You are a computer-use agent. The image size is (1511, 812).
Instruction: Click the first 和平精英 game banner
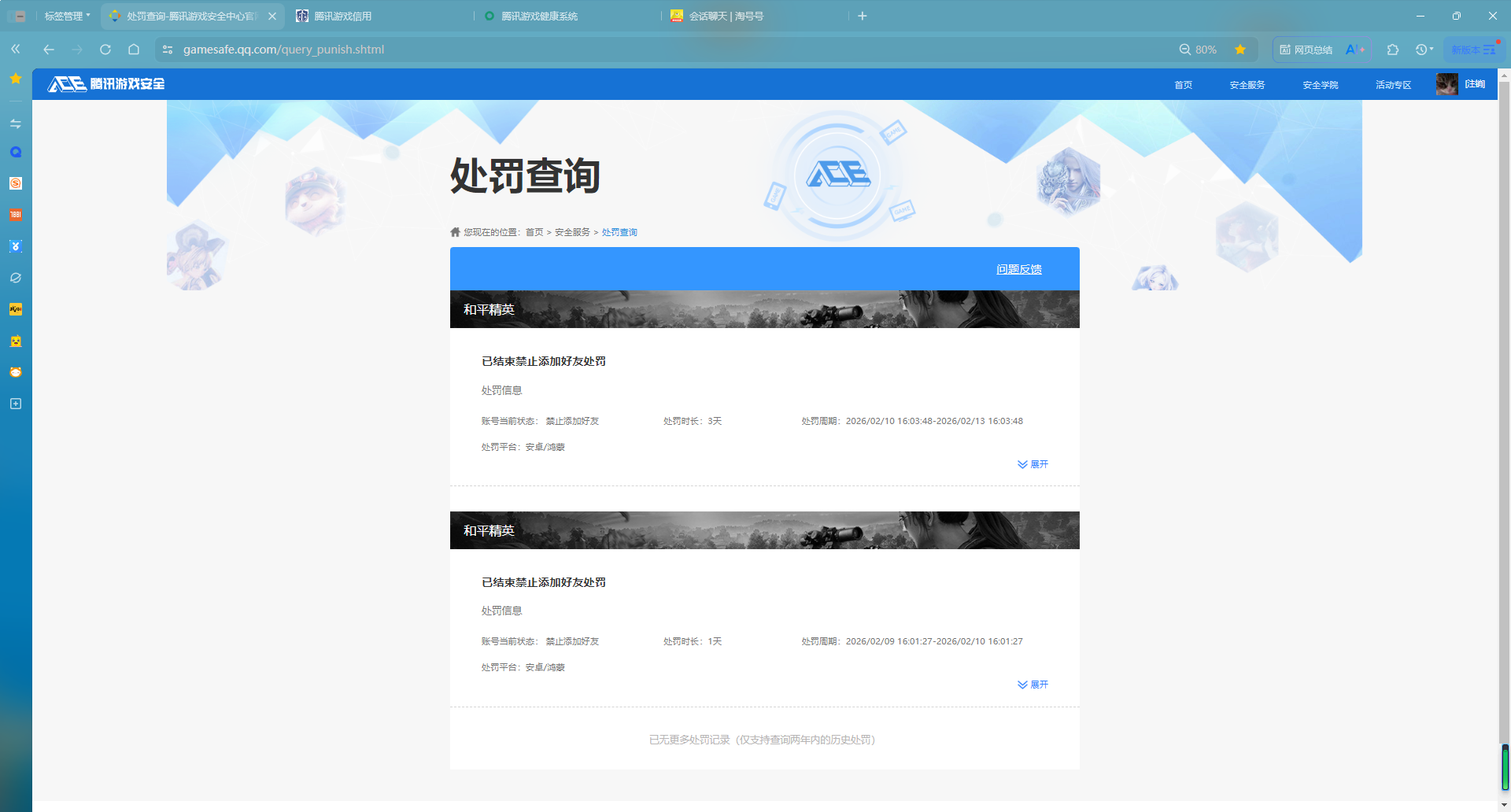(x=765, y=309)
